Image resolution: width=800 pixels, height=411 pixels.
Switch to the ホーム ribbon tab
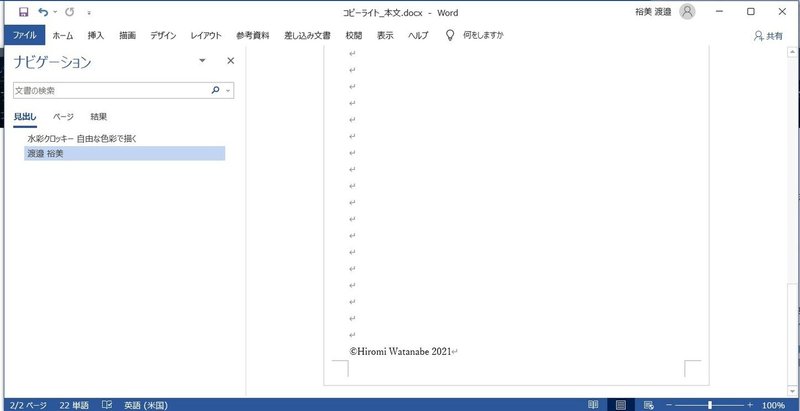coord(63,35)
